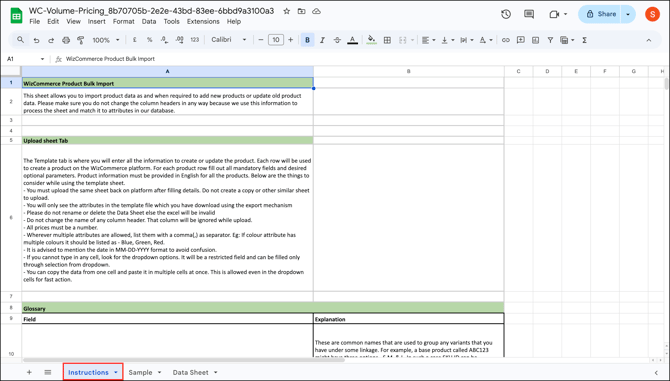
Task: Open Google account avatar S
Action: (x=652, y=14)
